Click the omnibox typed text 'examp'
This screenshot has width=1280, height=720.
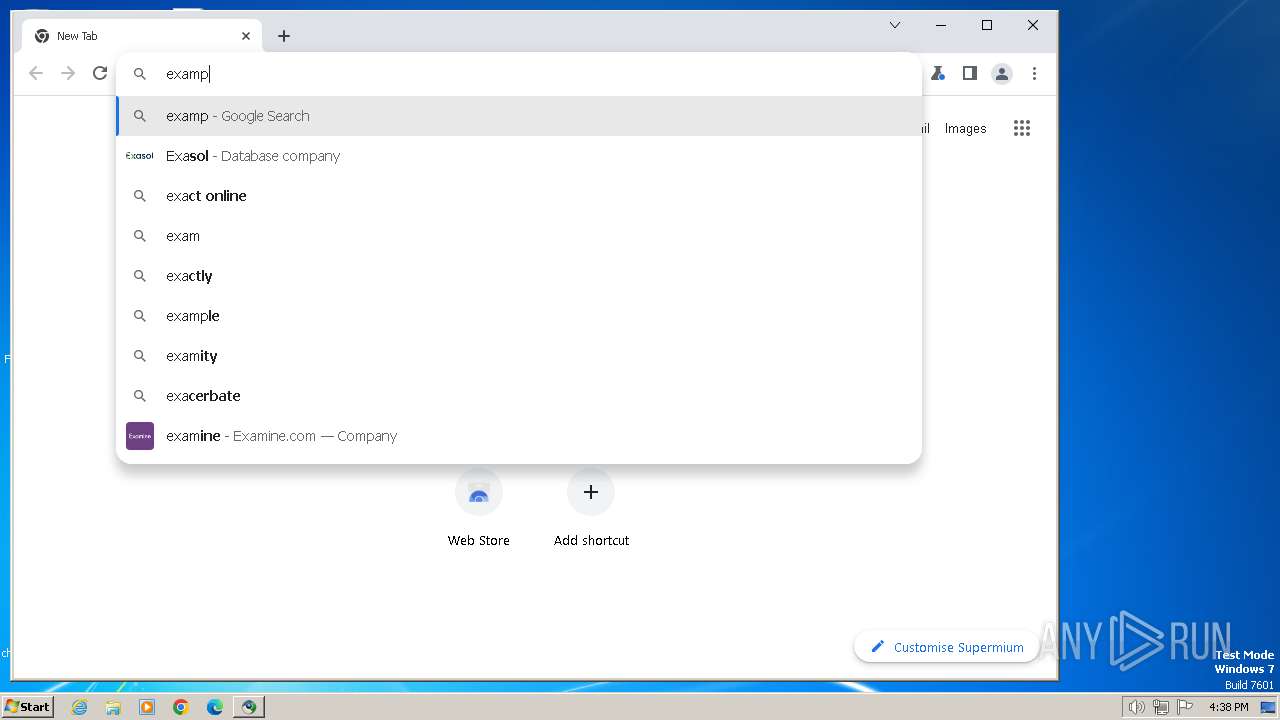pos(187,74)
